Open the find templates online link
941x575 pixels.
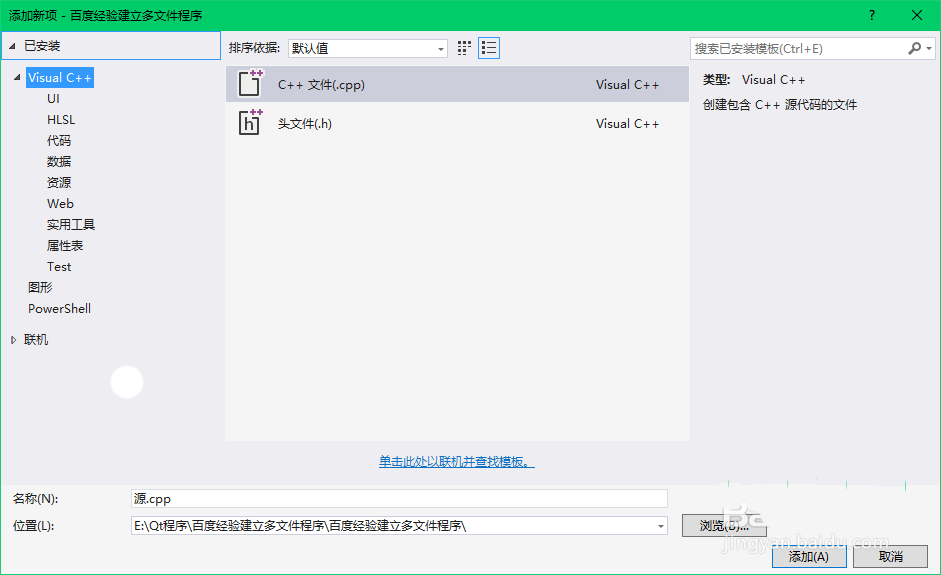(x=457, y=462)
